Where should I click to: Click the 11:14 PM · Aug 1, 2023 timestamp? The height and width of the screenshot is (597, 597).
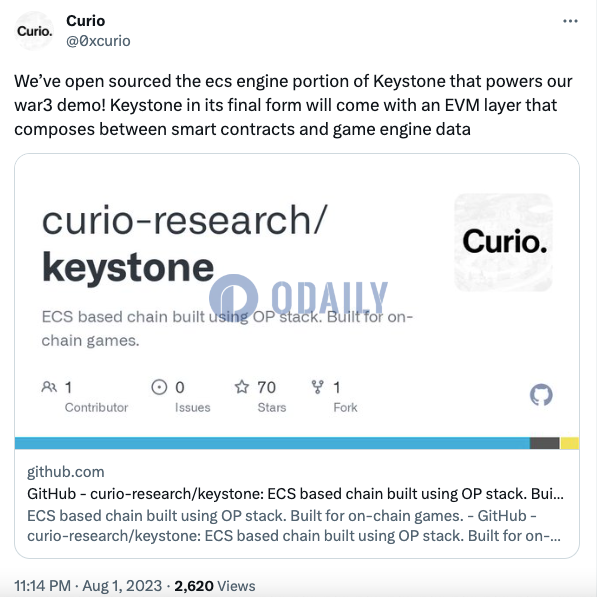tap(88, 586)
